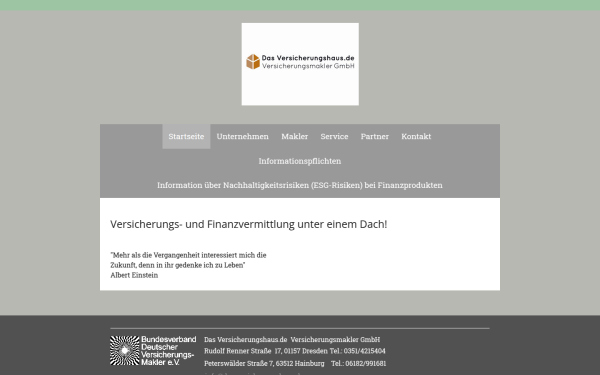Screen dimensions: 600x375
Task: Click the Das Versicherungshaus.de logo image
Action: coord(300,64)
